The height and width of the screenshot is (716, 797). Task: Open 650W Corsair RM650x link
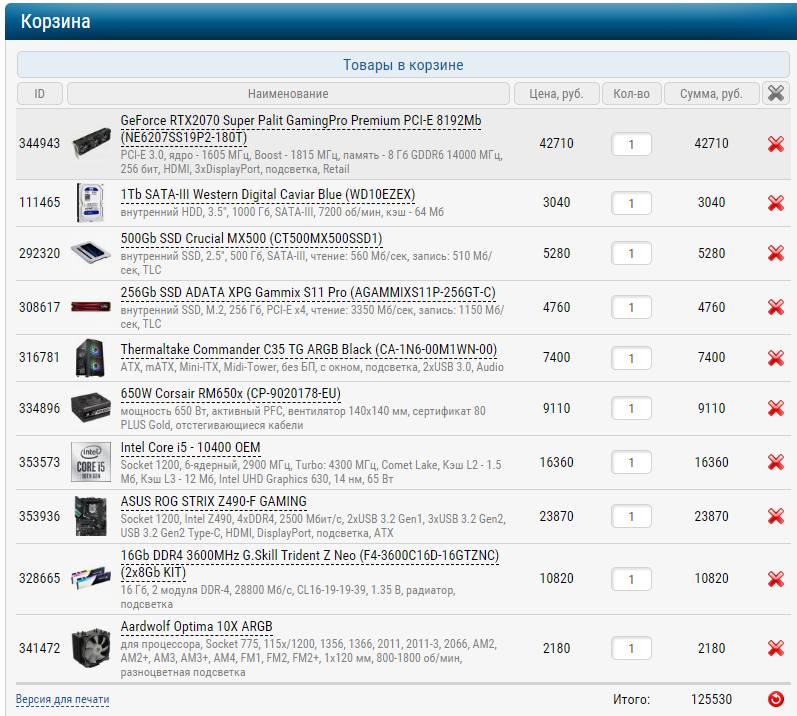tap(230, 393)
